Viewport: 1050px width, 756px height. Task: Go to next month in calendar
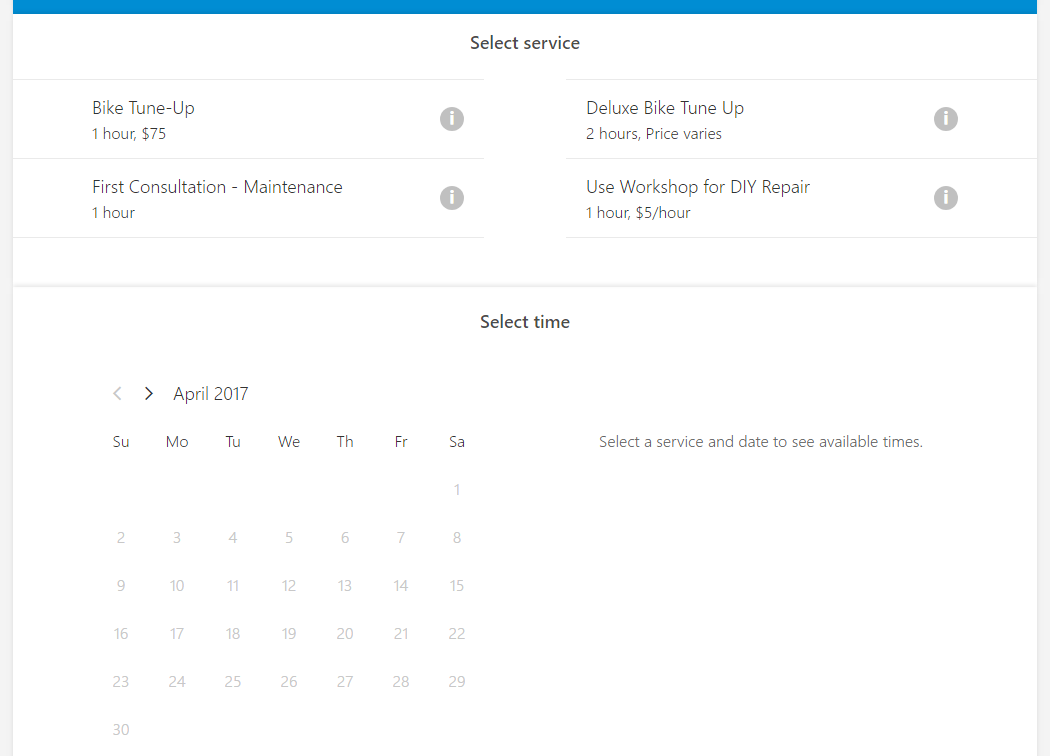(x=149, y=394)
